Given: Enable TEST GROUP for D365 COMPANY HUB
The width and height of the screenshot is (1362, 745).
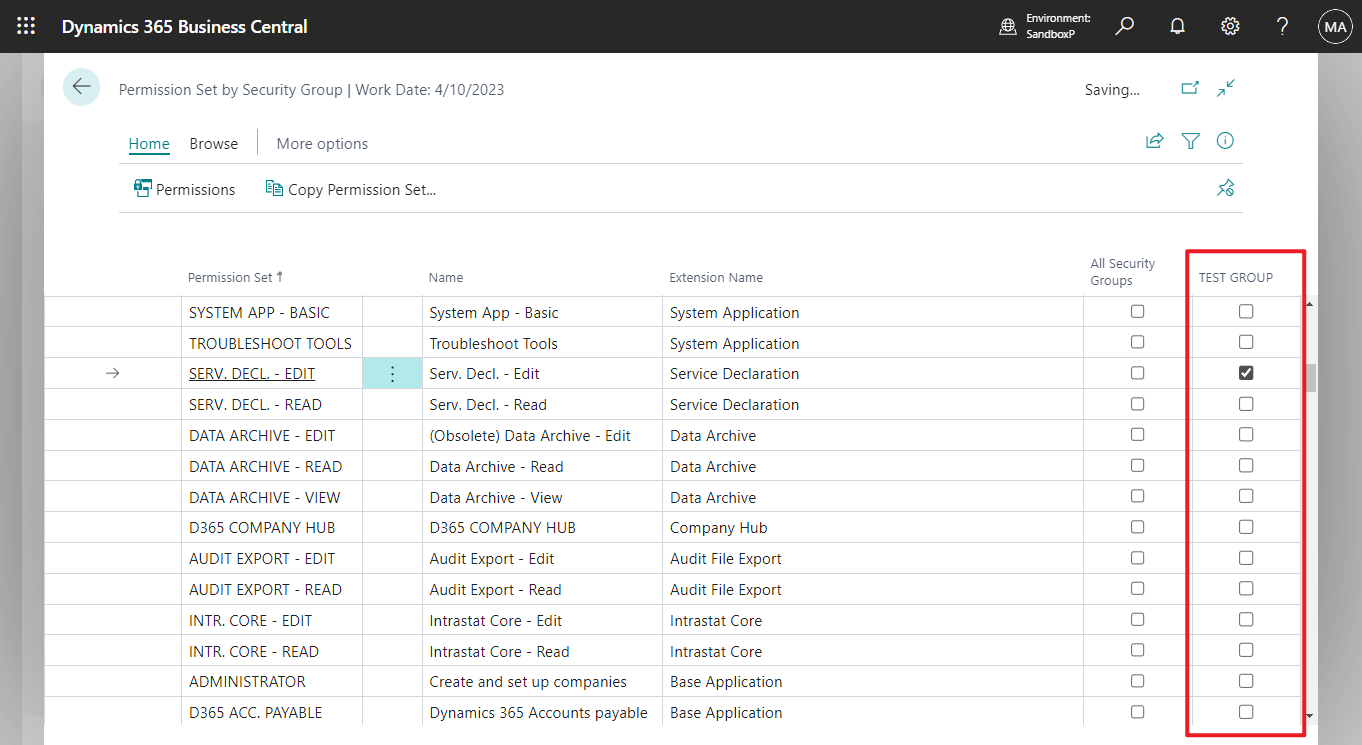Looking at the screenshot, I should tap(1245, 527).
